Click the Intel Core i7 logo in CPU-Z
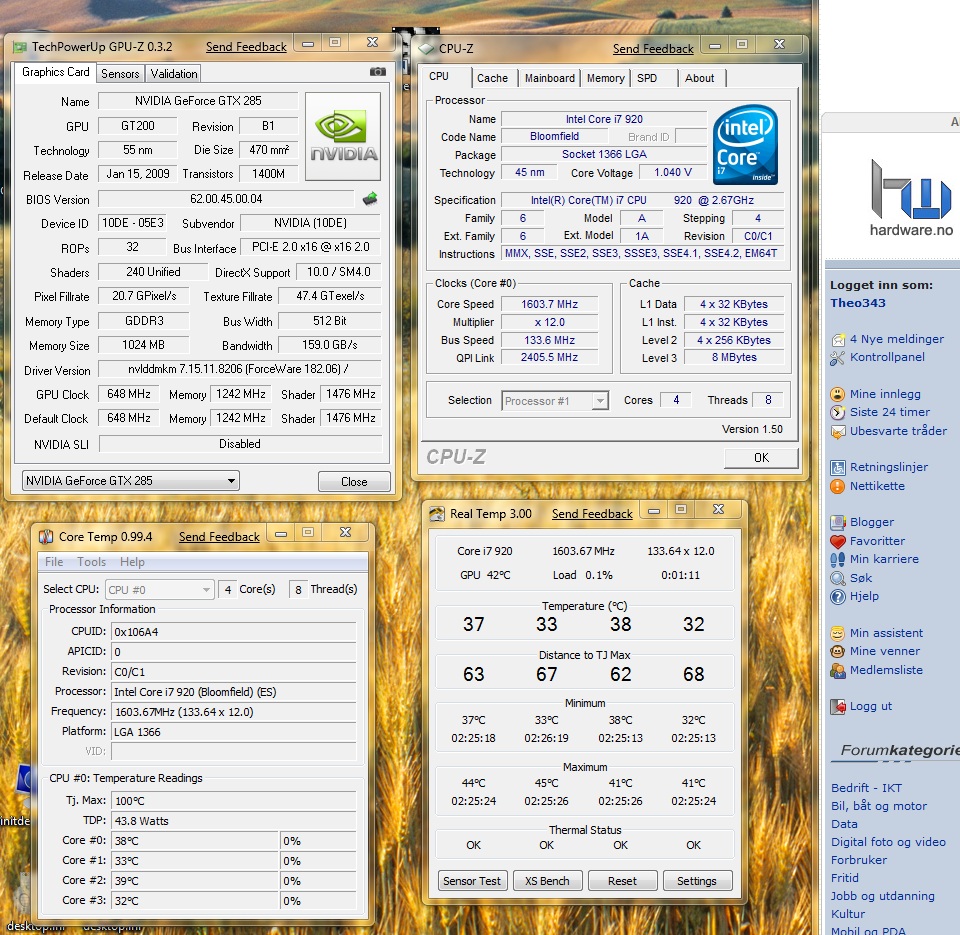This screenshot has width=960, height=935. pos(745,145)
